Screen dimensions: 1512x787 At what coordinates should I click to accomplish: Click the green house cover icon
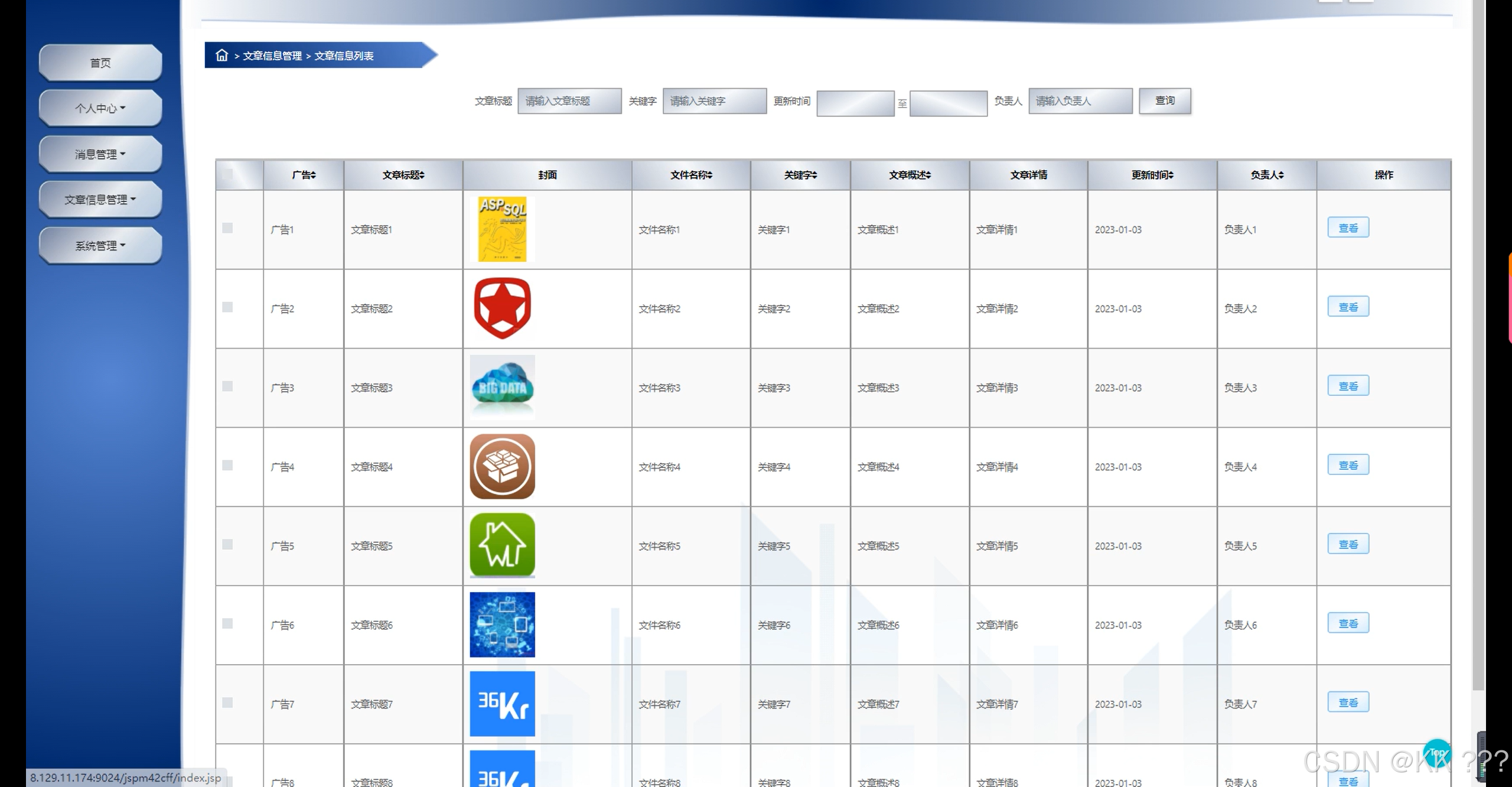click(502, 545)
